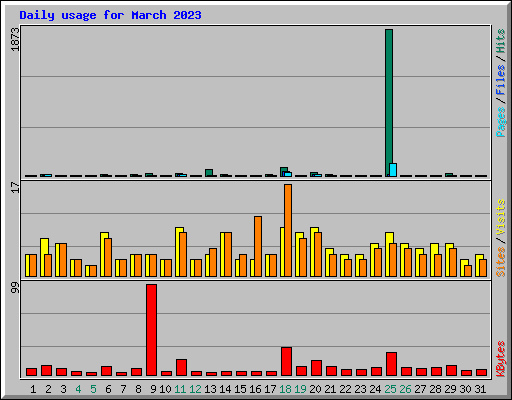Click day label 1 on the x-axis
Image resolution: width=512 pixels, height=400 pixels.
click(33, 389)
